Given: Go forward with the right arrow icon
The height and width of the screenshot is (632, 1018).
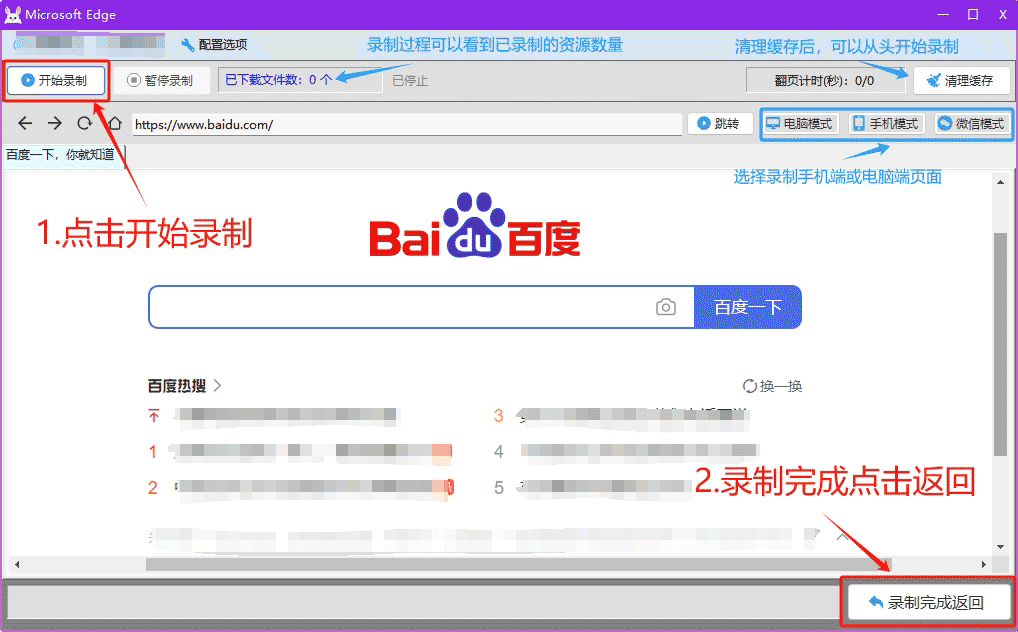Looking at the screenshot, I should click(55, 123).
